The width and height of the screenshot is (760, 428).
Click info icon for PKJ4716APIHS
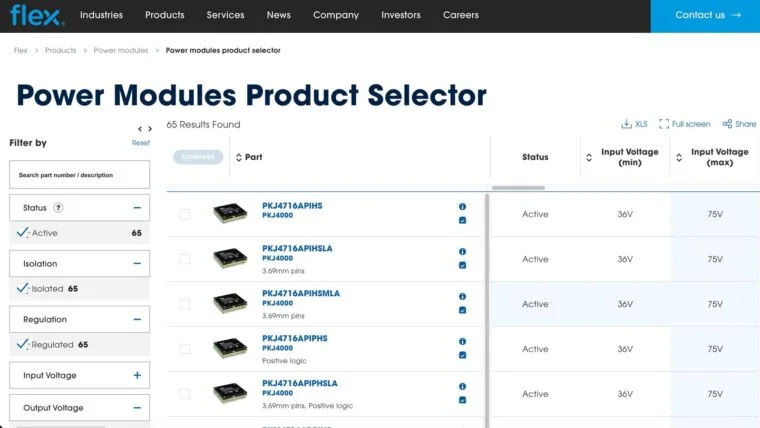pyautogui.click(x=462, y=207)
